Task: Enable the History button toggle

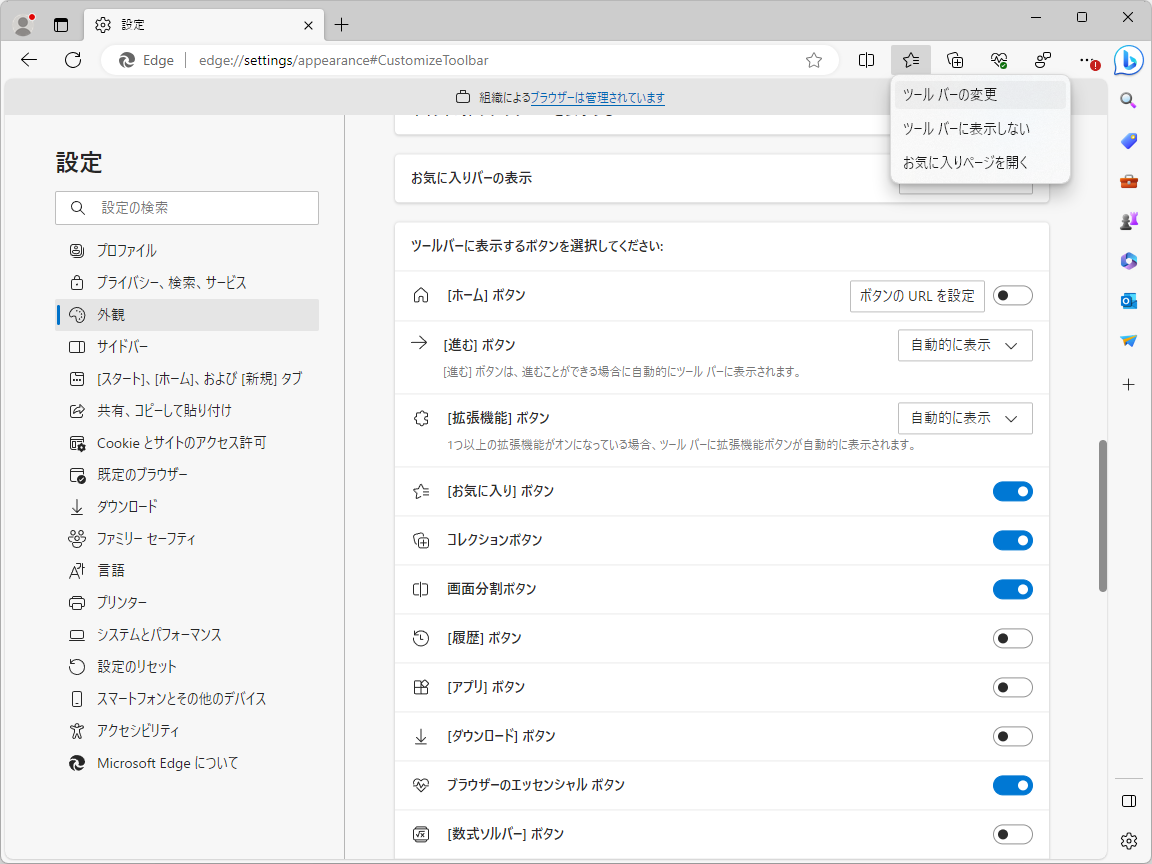Action: click(x=1012, y=637)
